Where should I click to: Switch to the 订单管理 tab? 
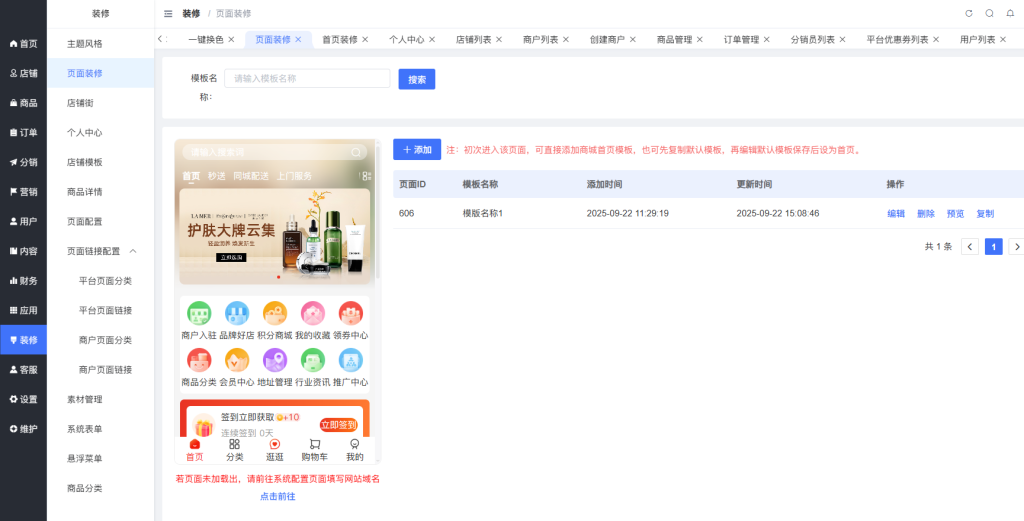[741, 39]
